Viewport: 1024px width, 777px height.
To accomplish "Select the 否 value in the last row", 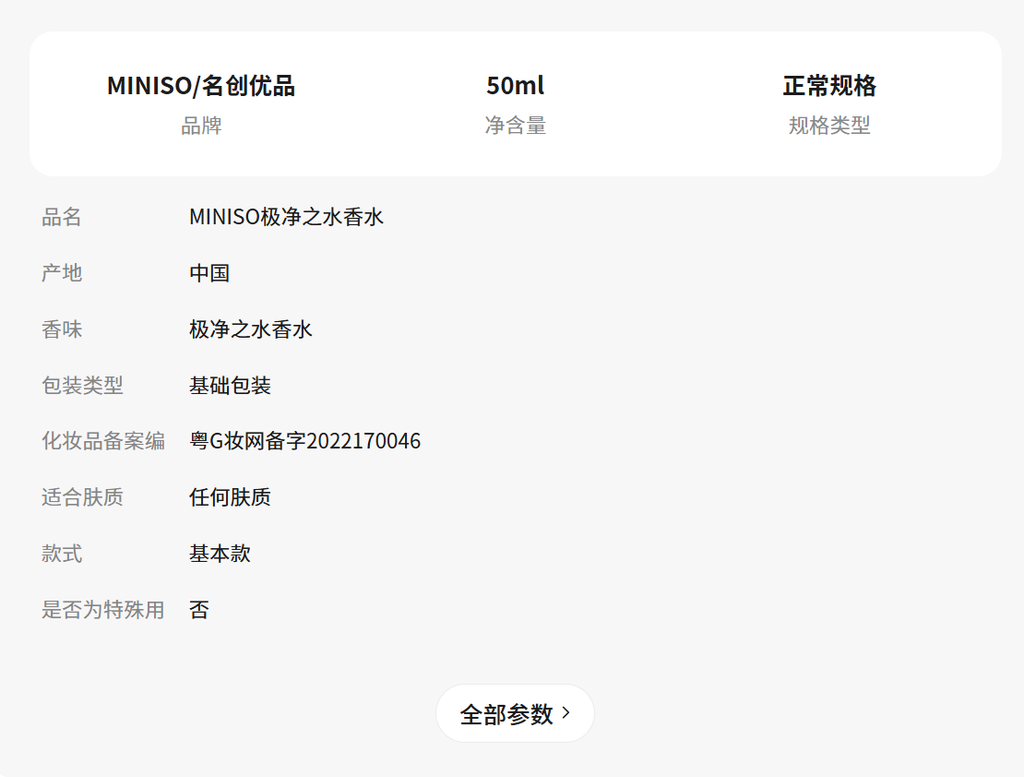I will pos(200,609).
